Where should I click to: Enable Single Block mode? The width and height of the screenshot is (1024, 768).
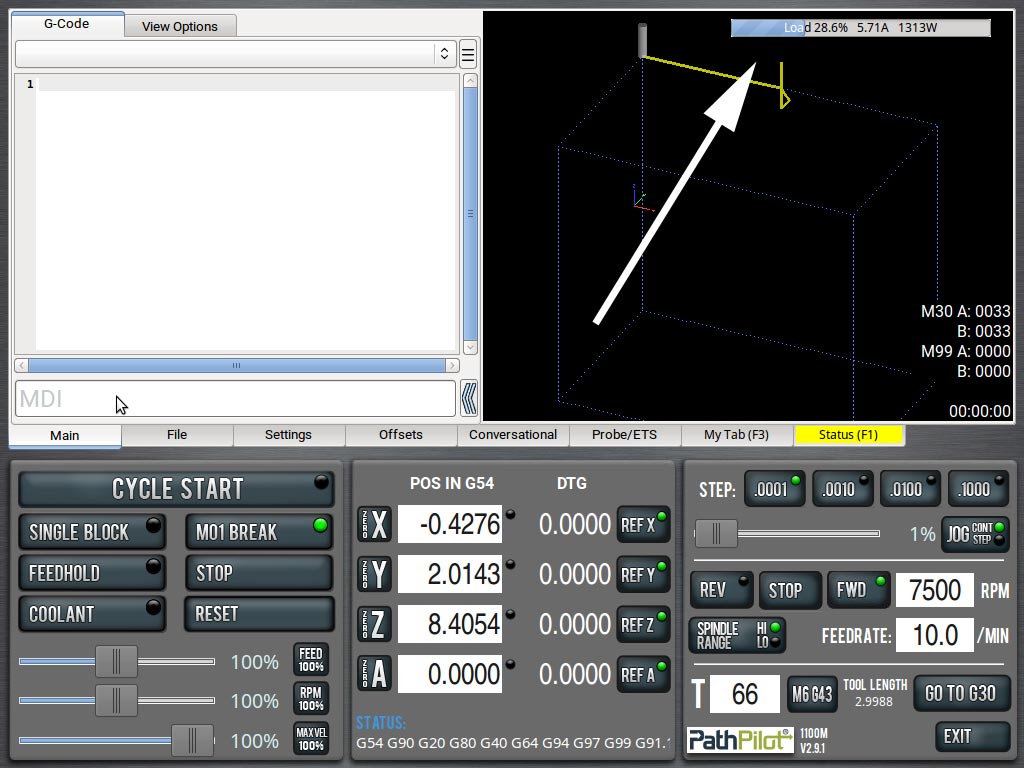click(92, 532)
